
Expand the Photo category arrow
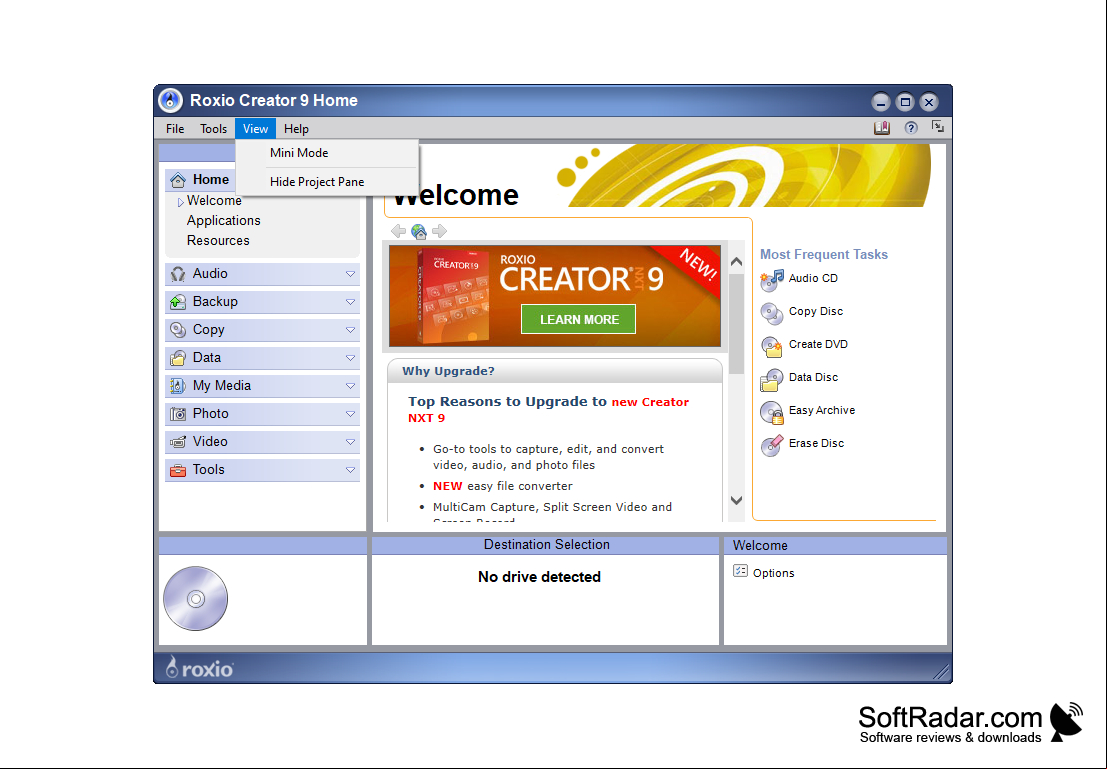(350, 414)
